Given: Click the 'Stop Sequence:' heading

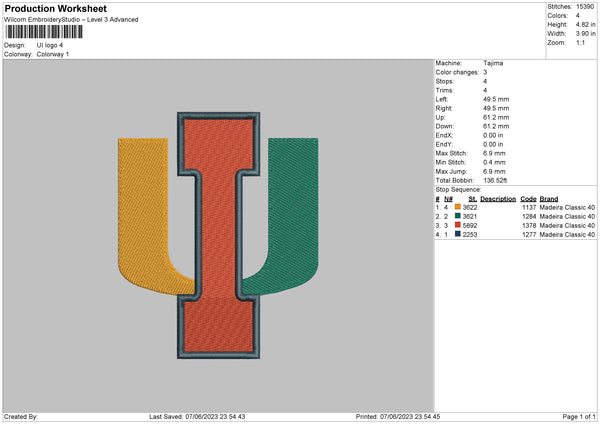Looking at the screenshot, I should pyautogui.click(x=458, y=189).
